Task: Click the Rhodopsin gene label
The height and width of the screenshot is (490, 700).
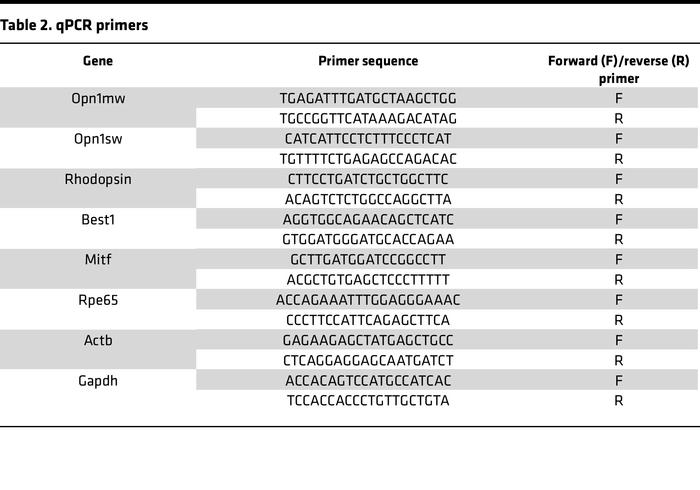Action: coord(97,178)
